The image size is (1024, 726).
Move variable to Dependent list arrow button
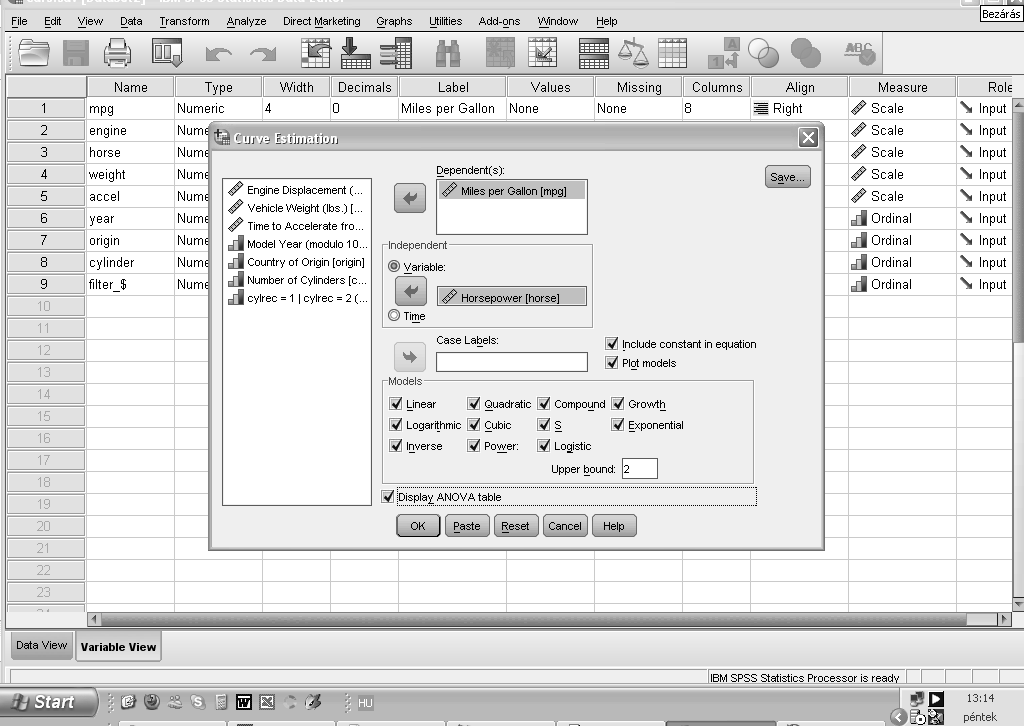409,198
